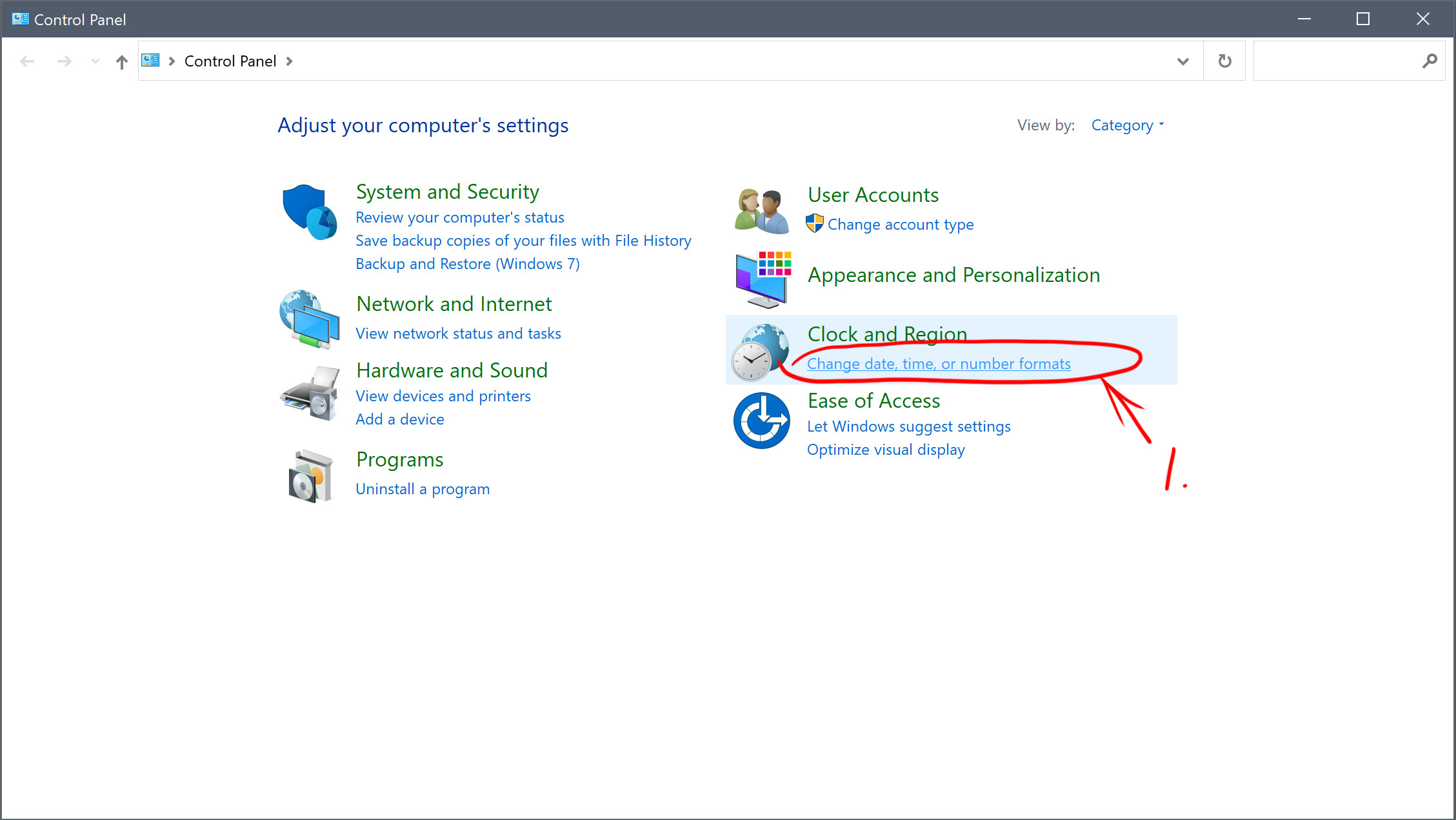This screenshot has width=1456, height=820.
Task: Open Backup and Restore (Windows 7)
Action: pos(468,264)
